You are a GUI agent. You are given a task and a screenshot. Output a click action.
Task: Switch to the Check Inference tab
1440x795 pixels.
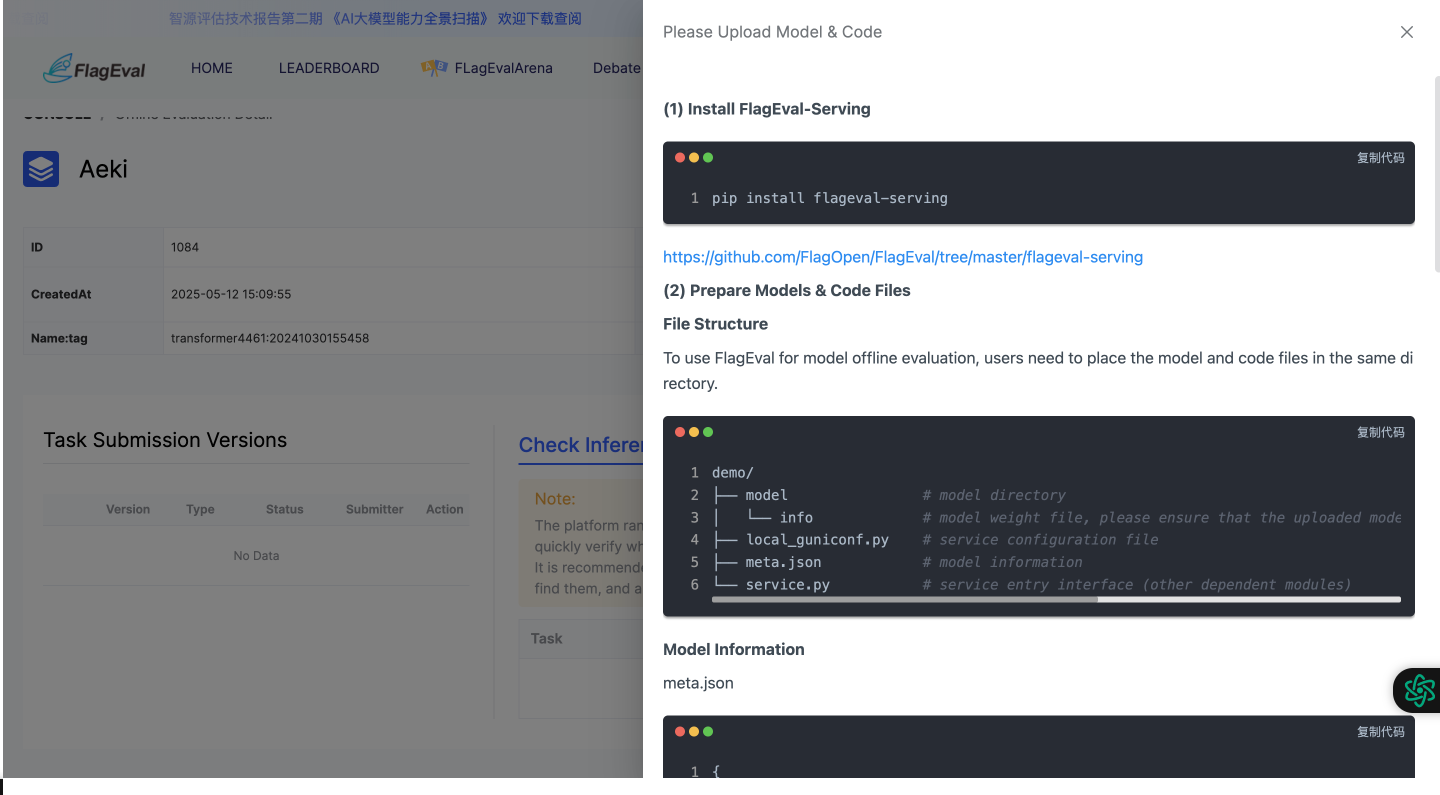coord(580,445)
